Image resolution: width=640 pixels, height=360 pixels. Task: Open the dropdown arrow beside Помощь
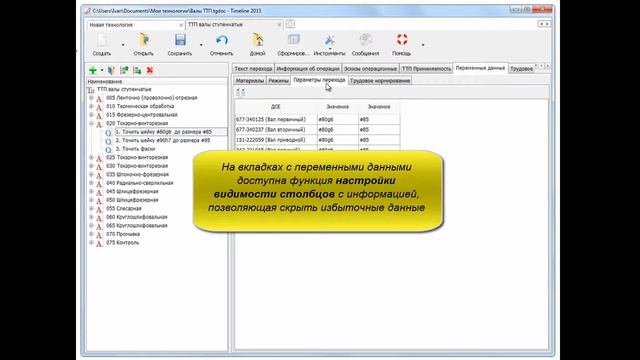pos(423,44)
